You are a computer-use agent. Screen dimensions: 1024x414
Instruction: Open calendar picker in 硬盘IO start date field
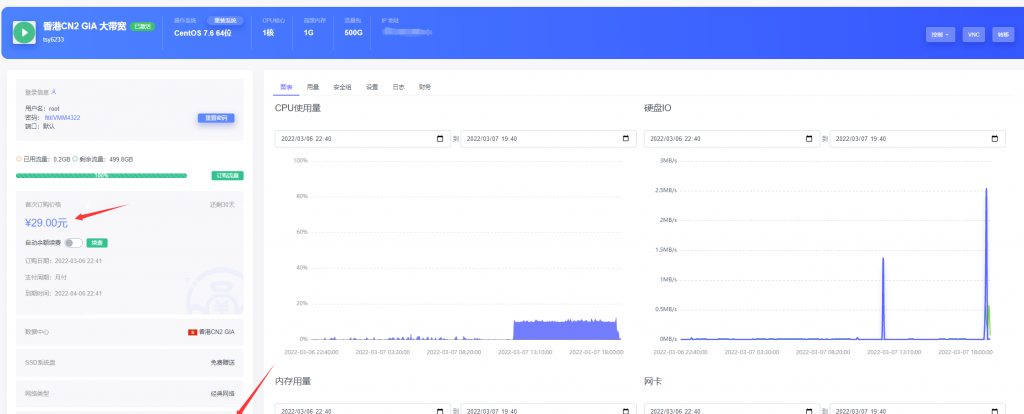pyautogui.click(x=809, y=138)
